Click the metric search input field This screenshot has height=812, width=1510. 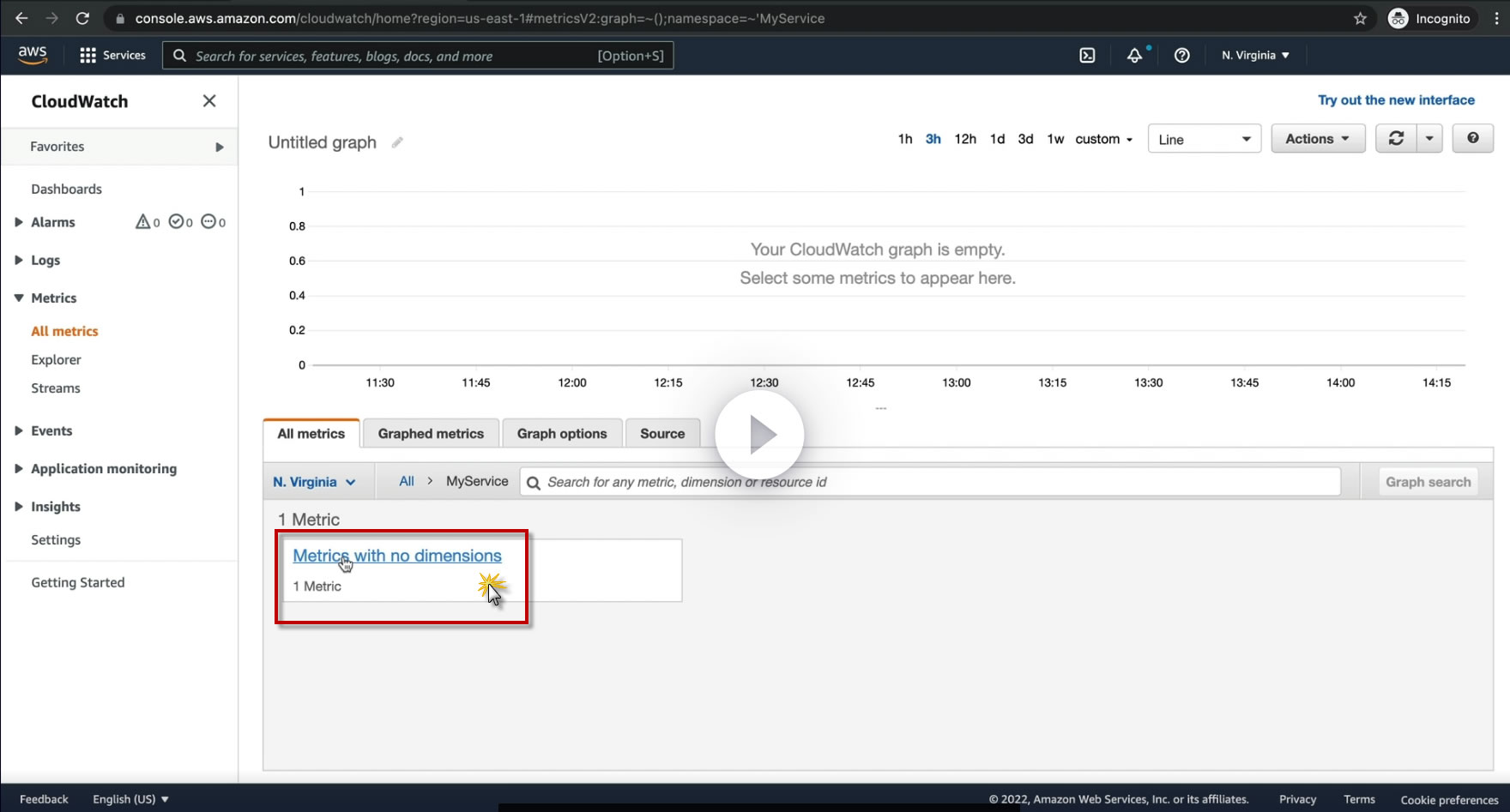(930, 482)
